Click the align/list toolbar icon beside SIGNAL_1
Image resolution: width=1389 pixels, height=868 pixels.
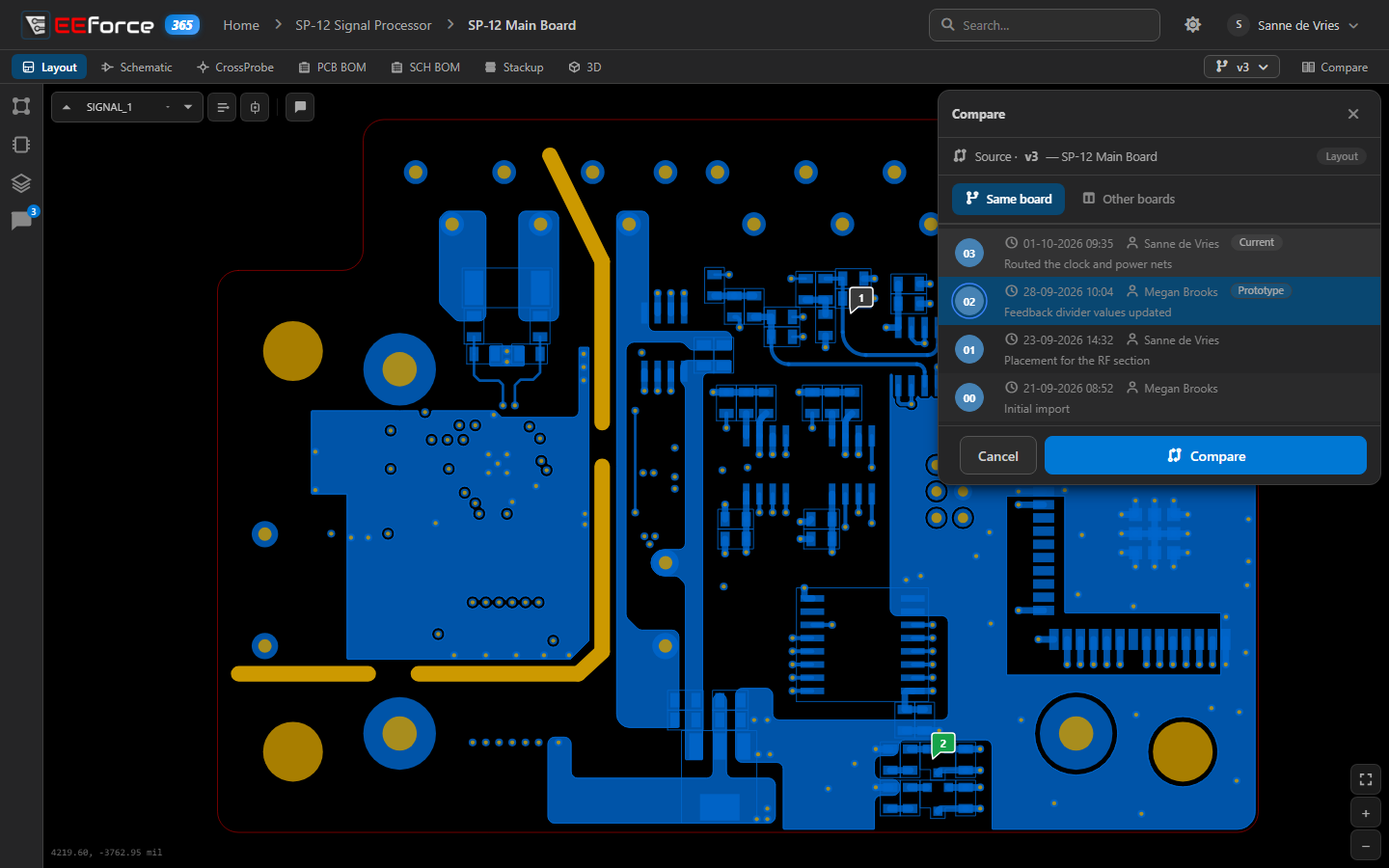tap(223, 107)
